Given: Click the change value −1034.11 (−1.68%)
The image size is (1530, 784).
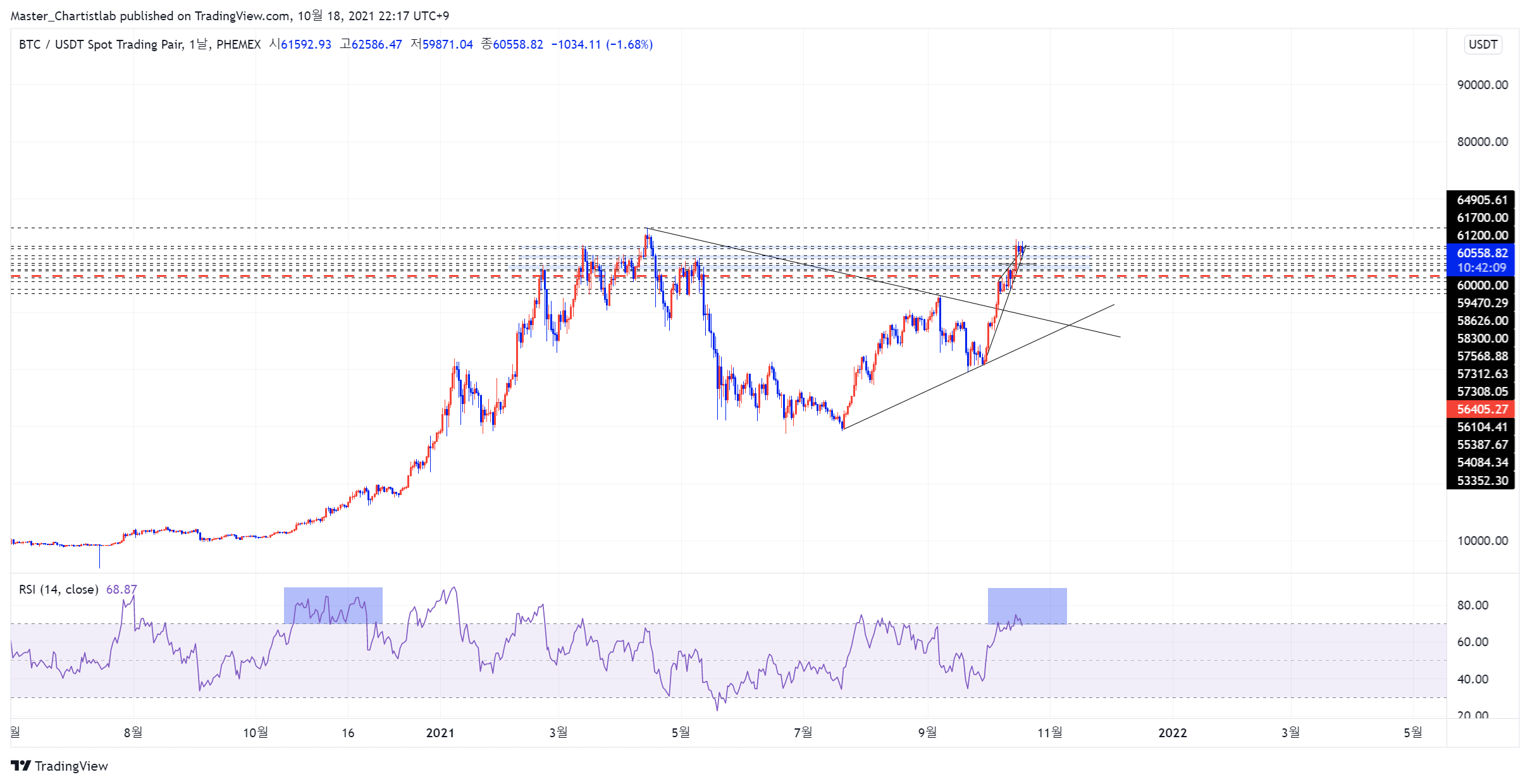Looking at the screenshot, I should tap(602, 44).
